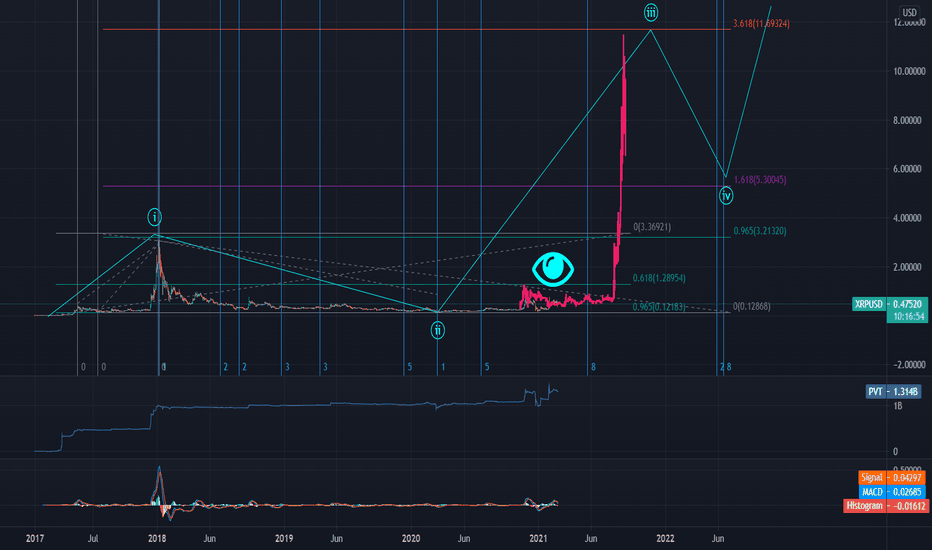Click the 2021 label on time axis
Image resolution: width=932 pixels, height=550 pixels.
pos(539,538)
